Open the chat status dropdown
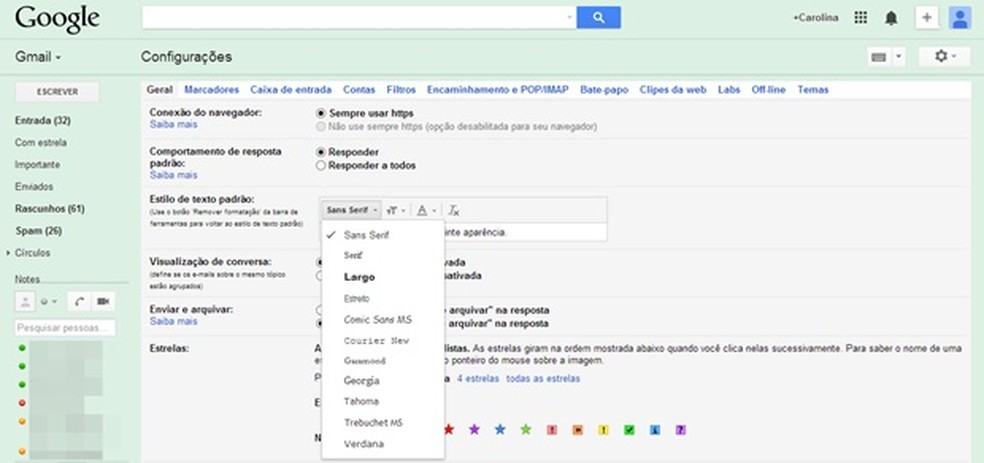The height and width of the screenshot is (463, 984). (48, 302)
